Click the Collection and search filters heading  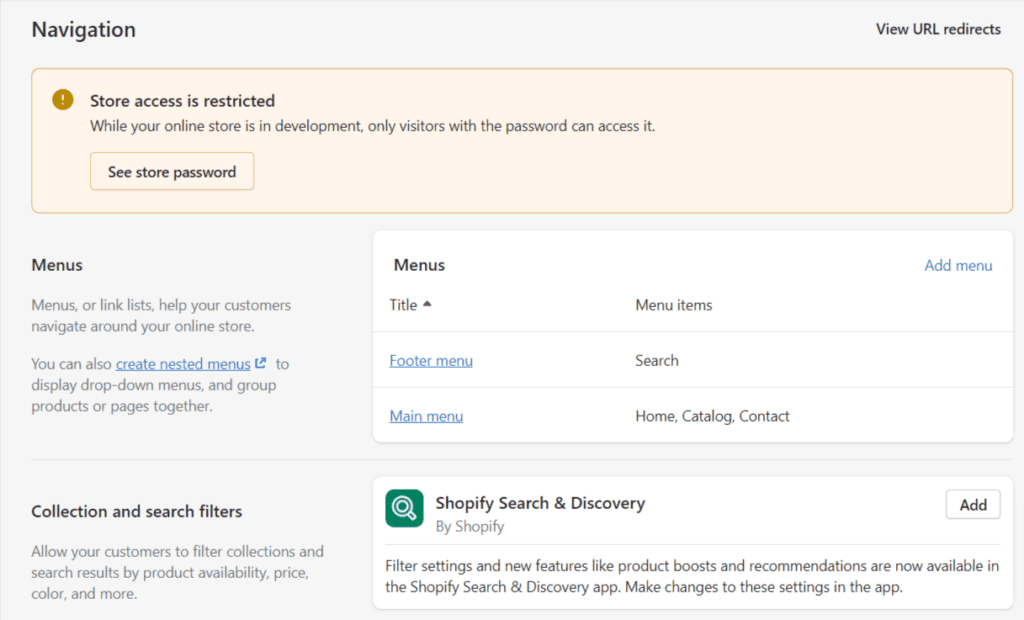pos(136,511)
